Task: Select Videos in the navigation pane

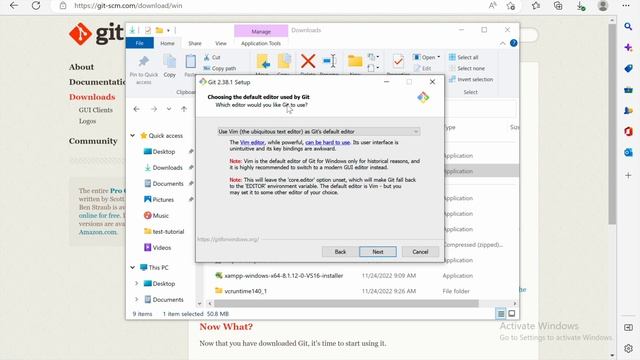Action: 162,247
